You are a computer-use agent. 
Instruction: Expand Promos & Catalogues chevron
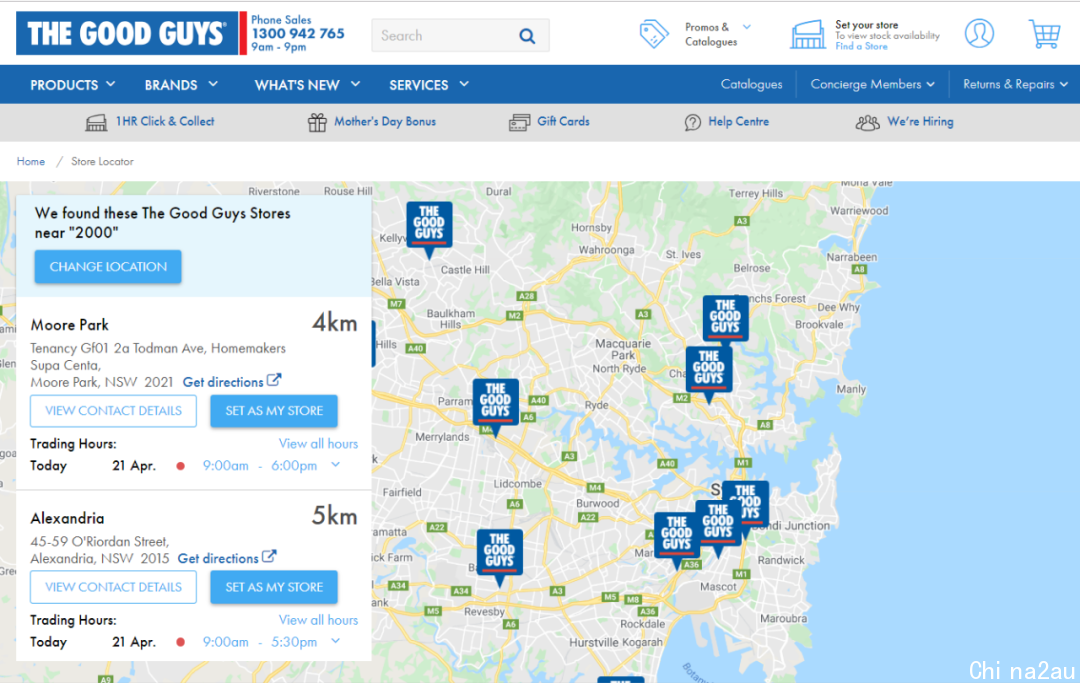747,27
